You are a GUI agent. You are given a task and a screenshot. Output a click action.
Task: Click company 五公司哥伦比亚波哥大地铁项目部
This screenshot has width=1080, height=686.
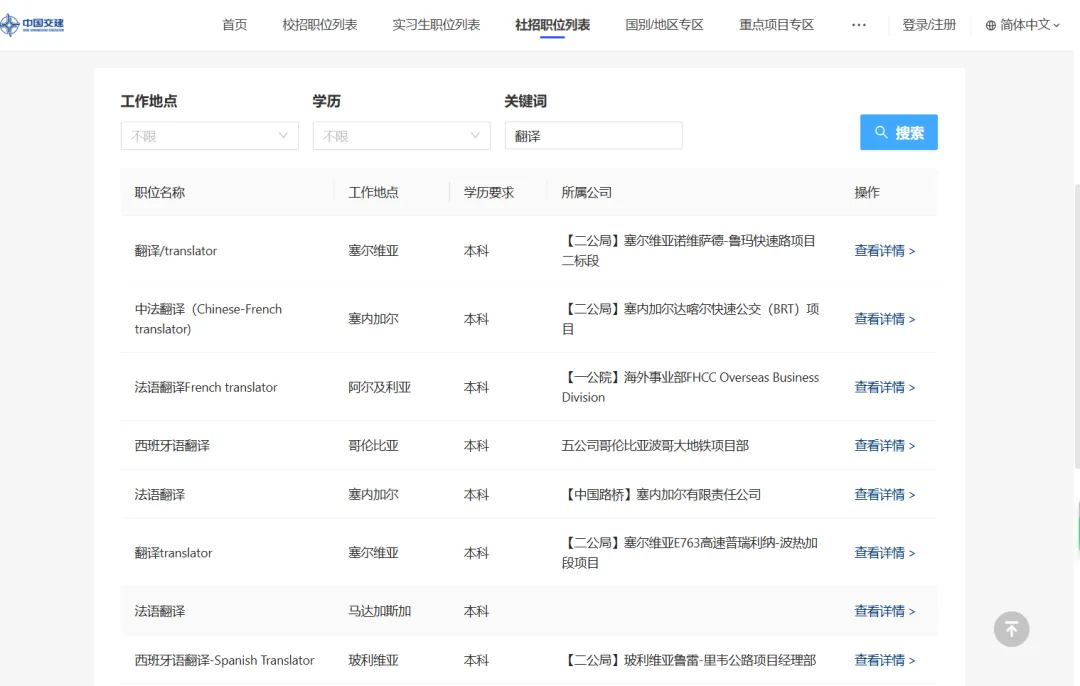click(x=655, y=446)
